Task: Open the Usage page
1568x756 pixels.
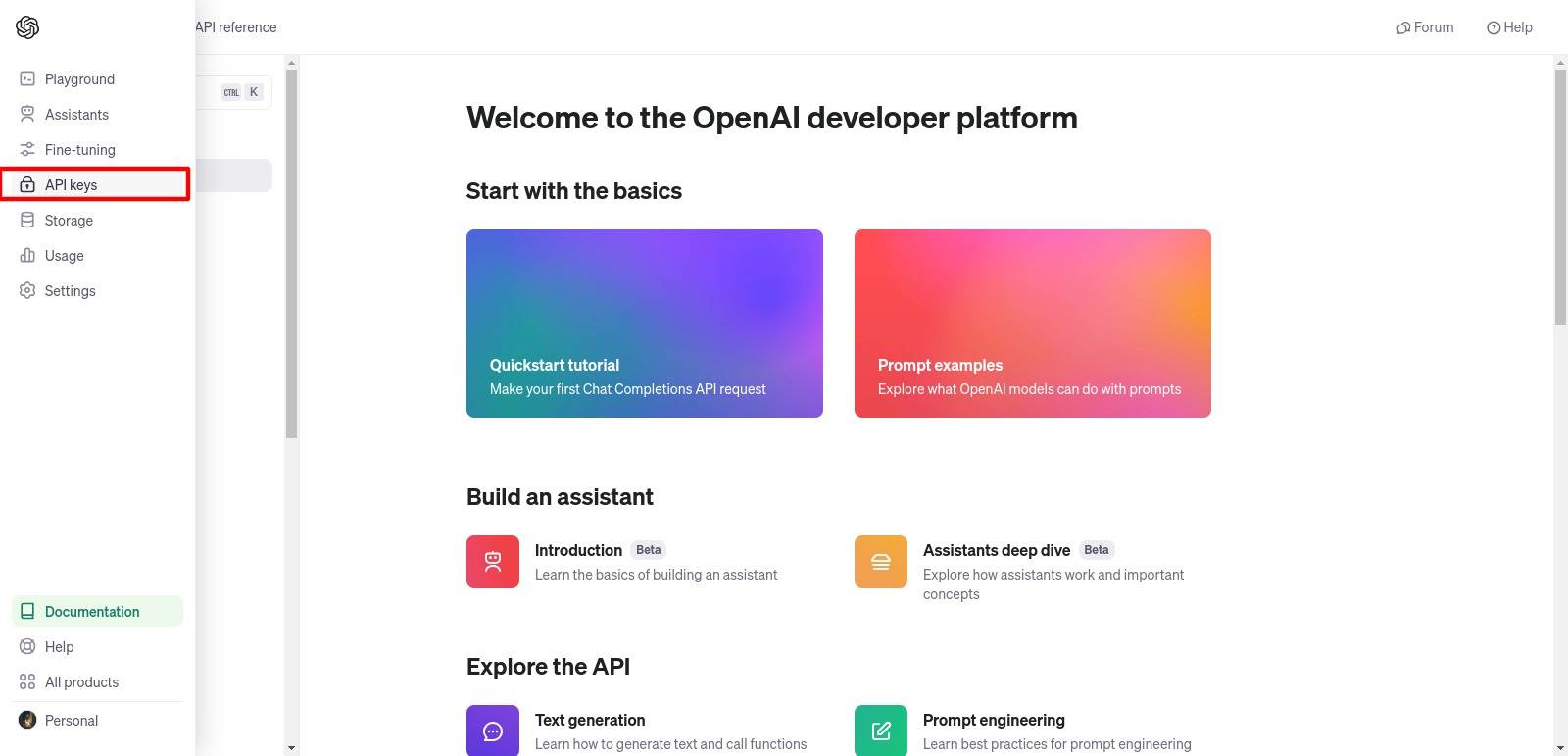Action: point(64,256)
